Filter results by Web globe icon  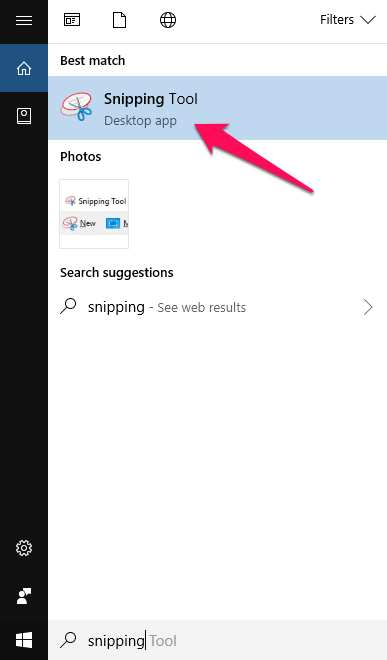click(168, 20)
